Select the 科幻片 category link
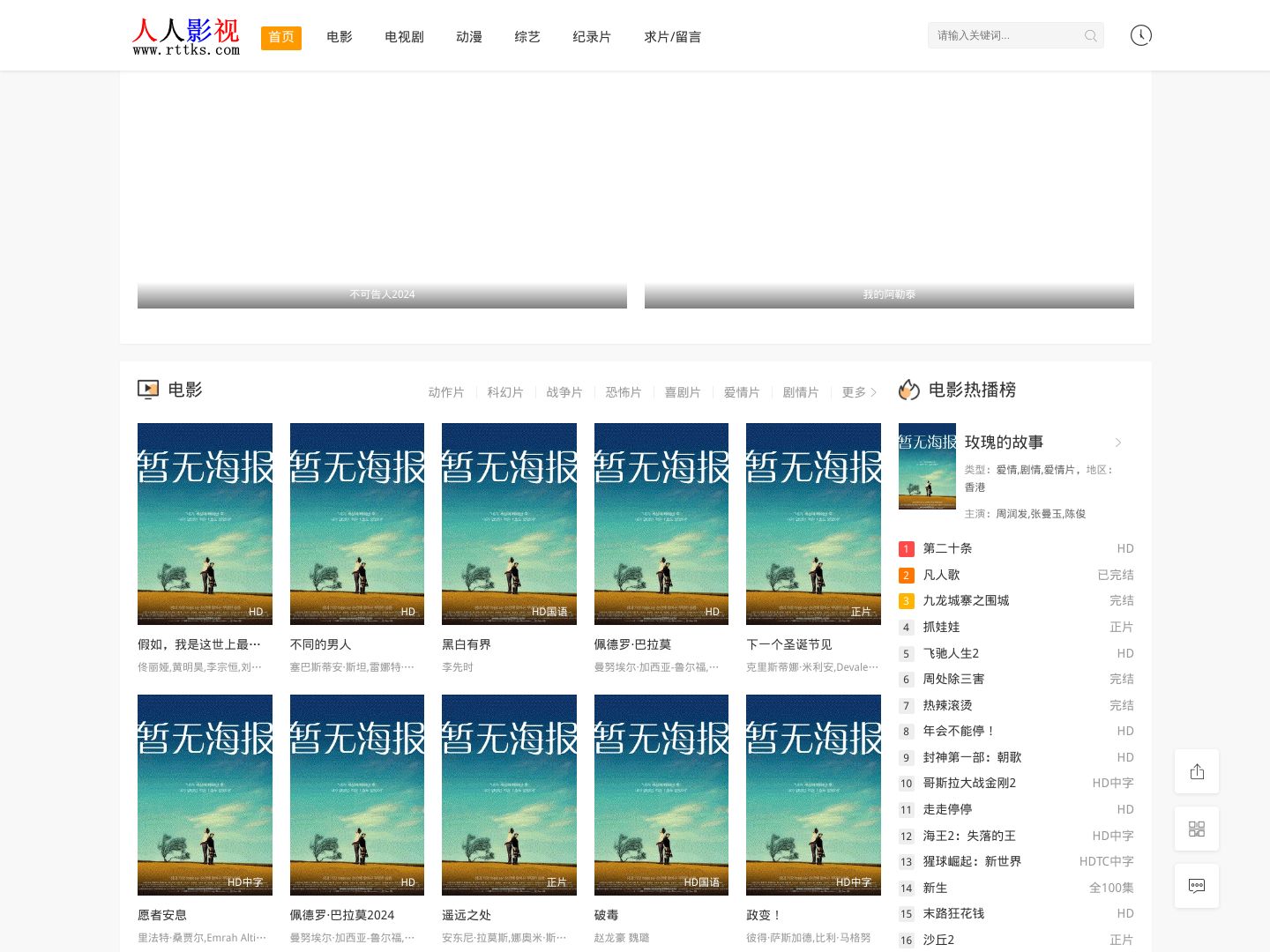This screenshot has height=952, width=1270. click(x=504, y=392)
